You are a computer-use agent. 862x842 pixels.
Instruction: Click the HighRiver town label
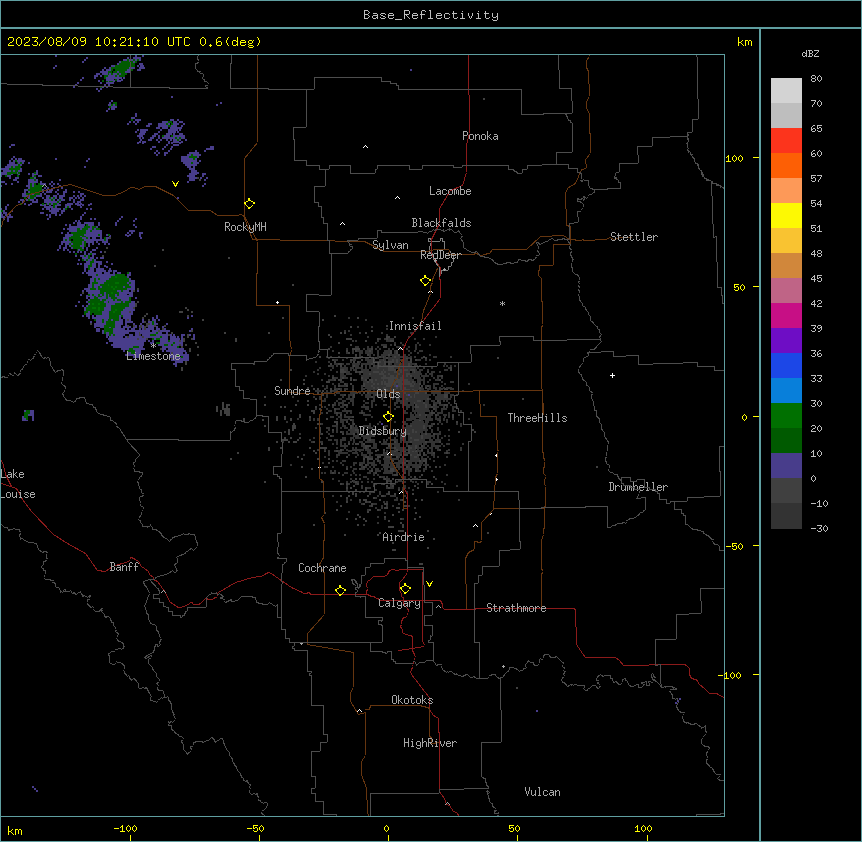pos(430,743)
